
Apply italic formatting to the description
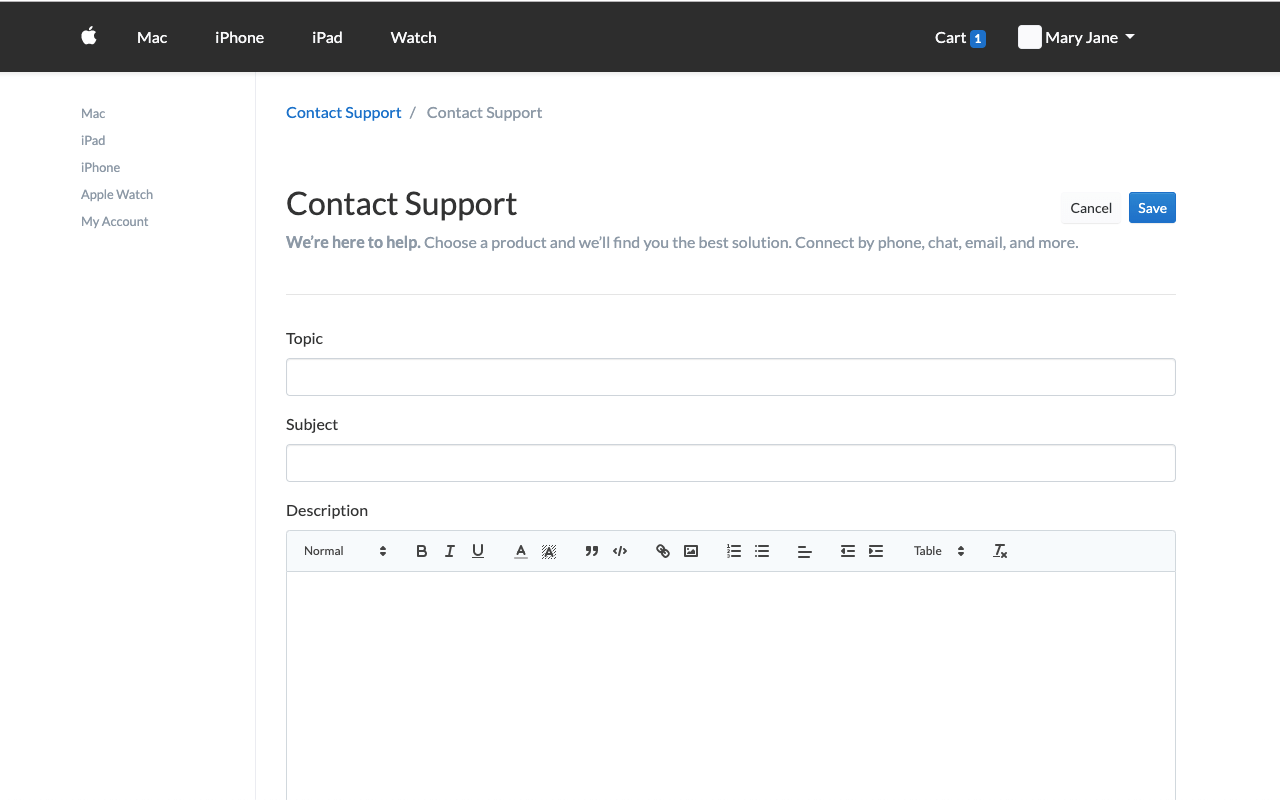click(449, 551)
